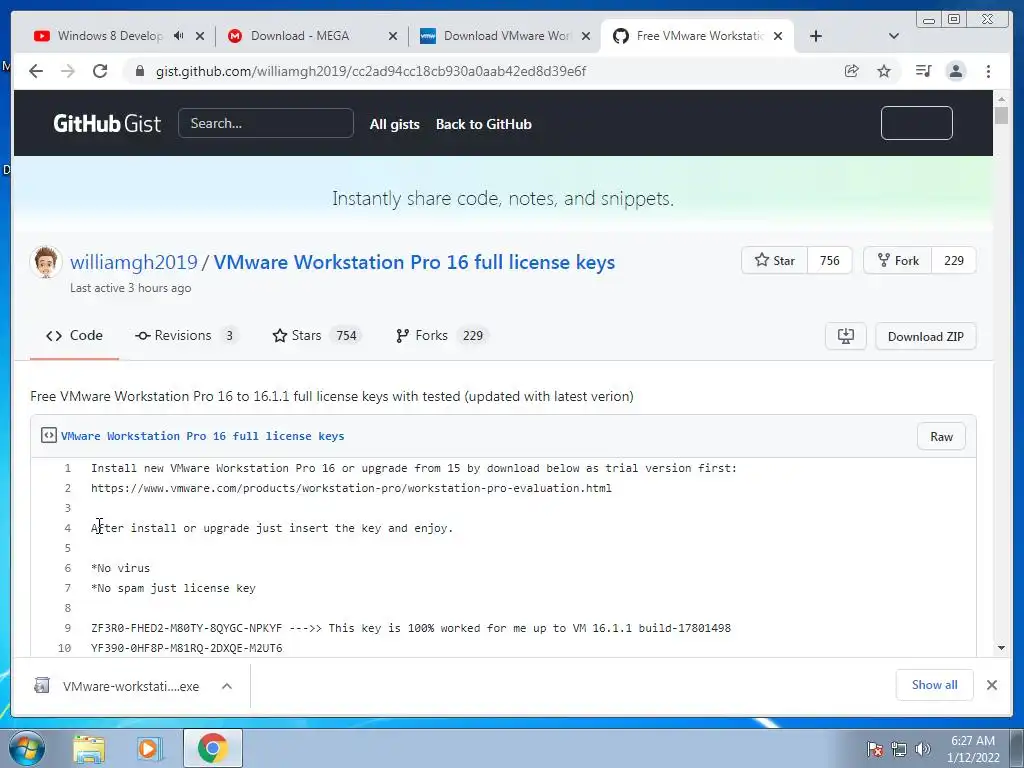Click the vmware.com evaluation URL on line 2

[351, 488]
